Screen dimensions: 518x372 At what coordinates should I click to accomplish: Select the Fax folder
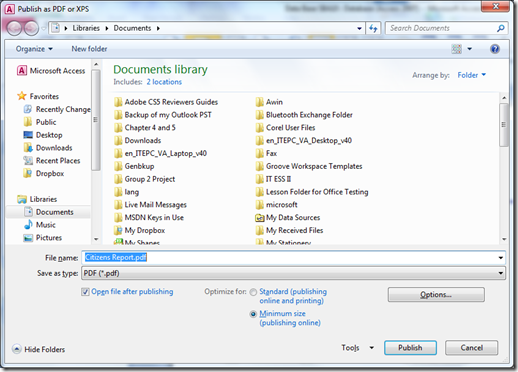coord(266,153)
